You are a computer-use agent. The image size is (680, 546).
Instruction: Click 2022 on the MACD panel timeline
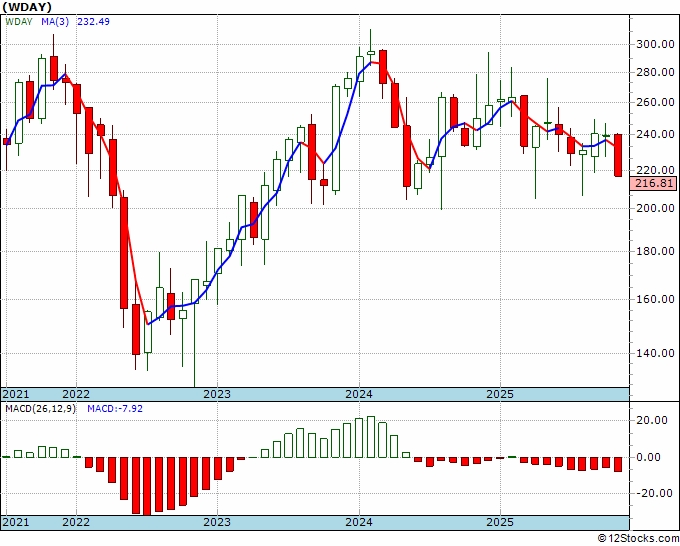coord(76,522)
